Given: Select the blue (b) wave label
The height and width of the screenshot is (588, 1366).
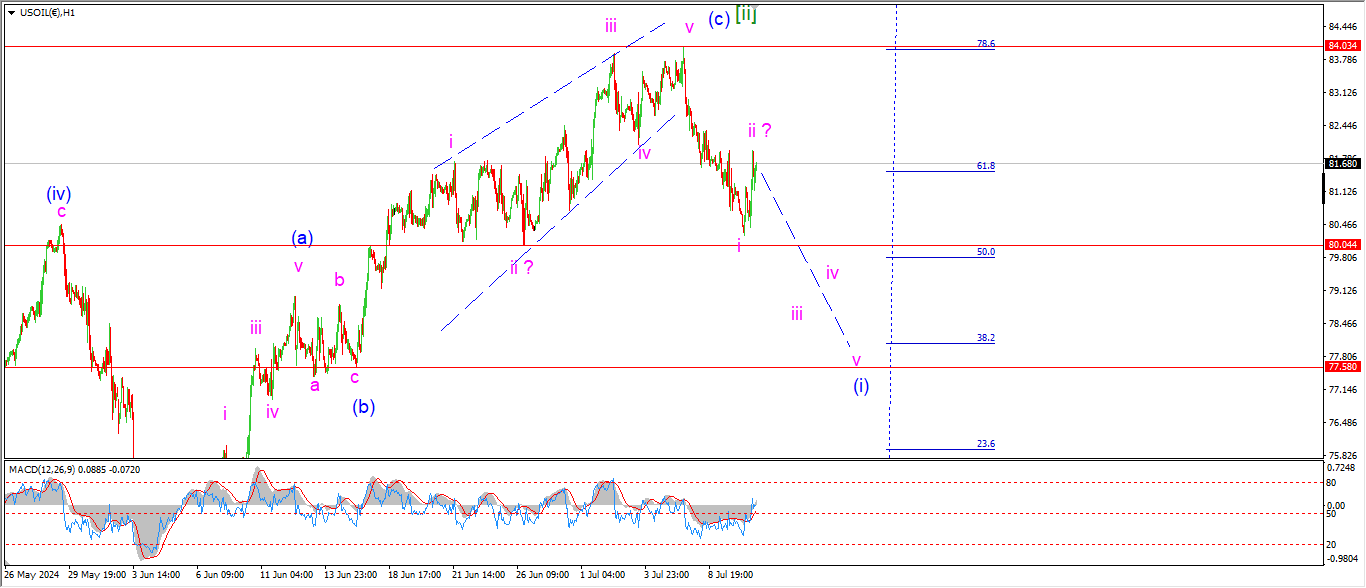Looking at the screenshot, I should (362, 407).
